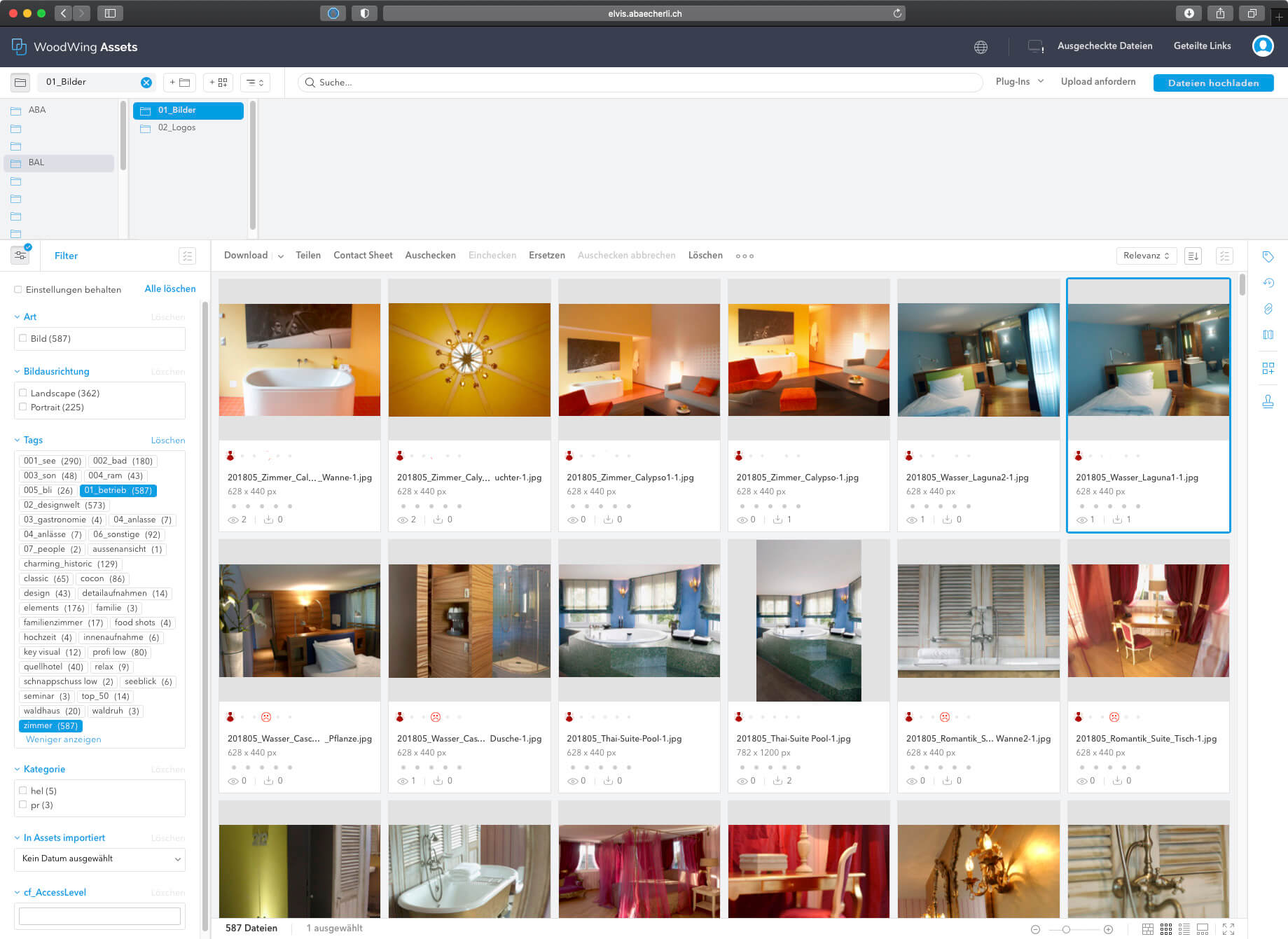The image size is (1288, 939).
Task: Click Upload anfordern
Action: click(x=1098, y=82)
